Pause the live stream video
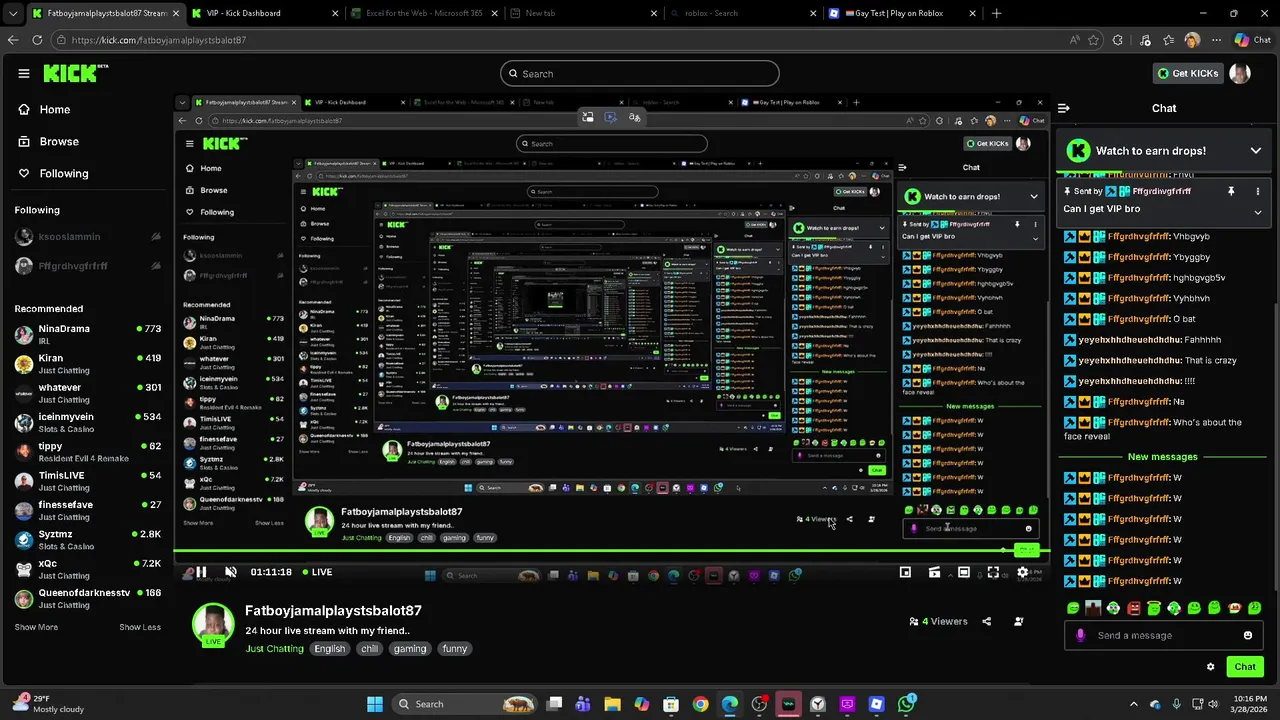1280x720 pixels. tap(201, 572)
